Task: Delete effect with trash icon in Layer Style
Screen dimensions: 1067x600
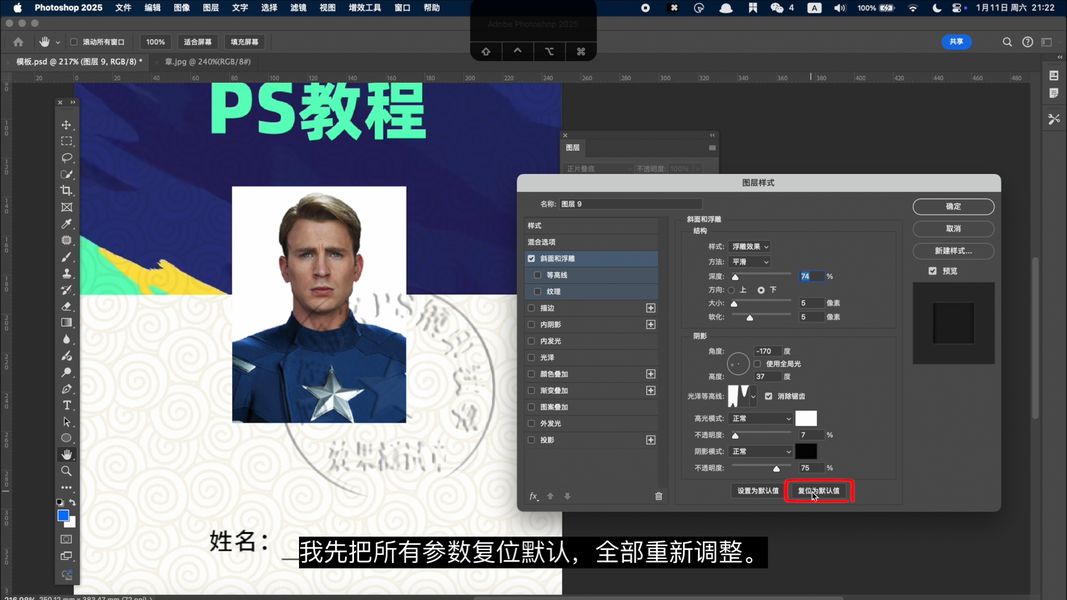Action: tap(659, 496)
